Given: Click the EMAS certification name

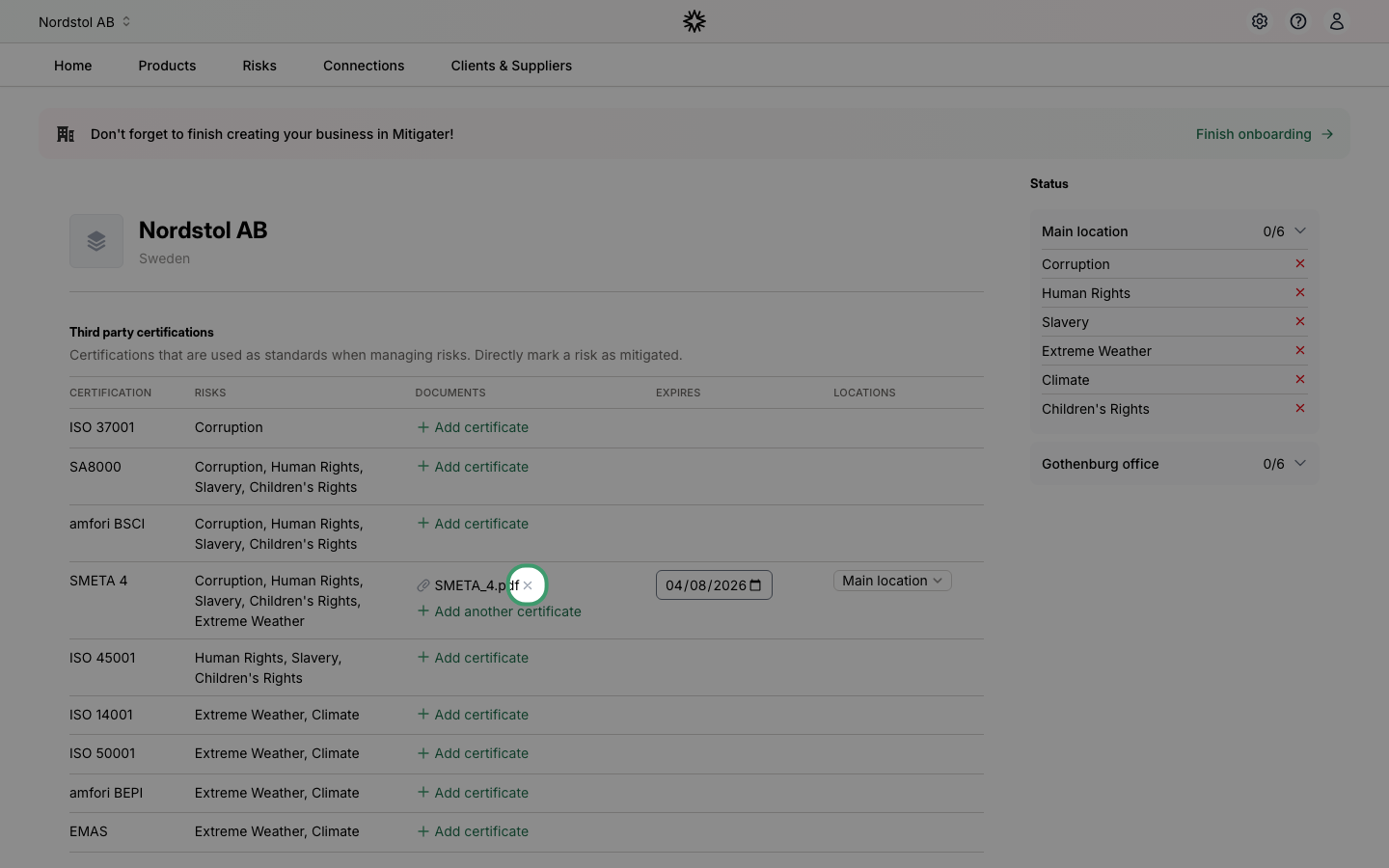Looking at the screenshot, I should coord(89,831).
